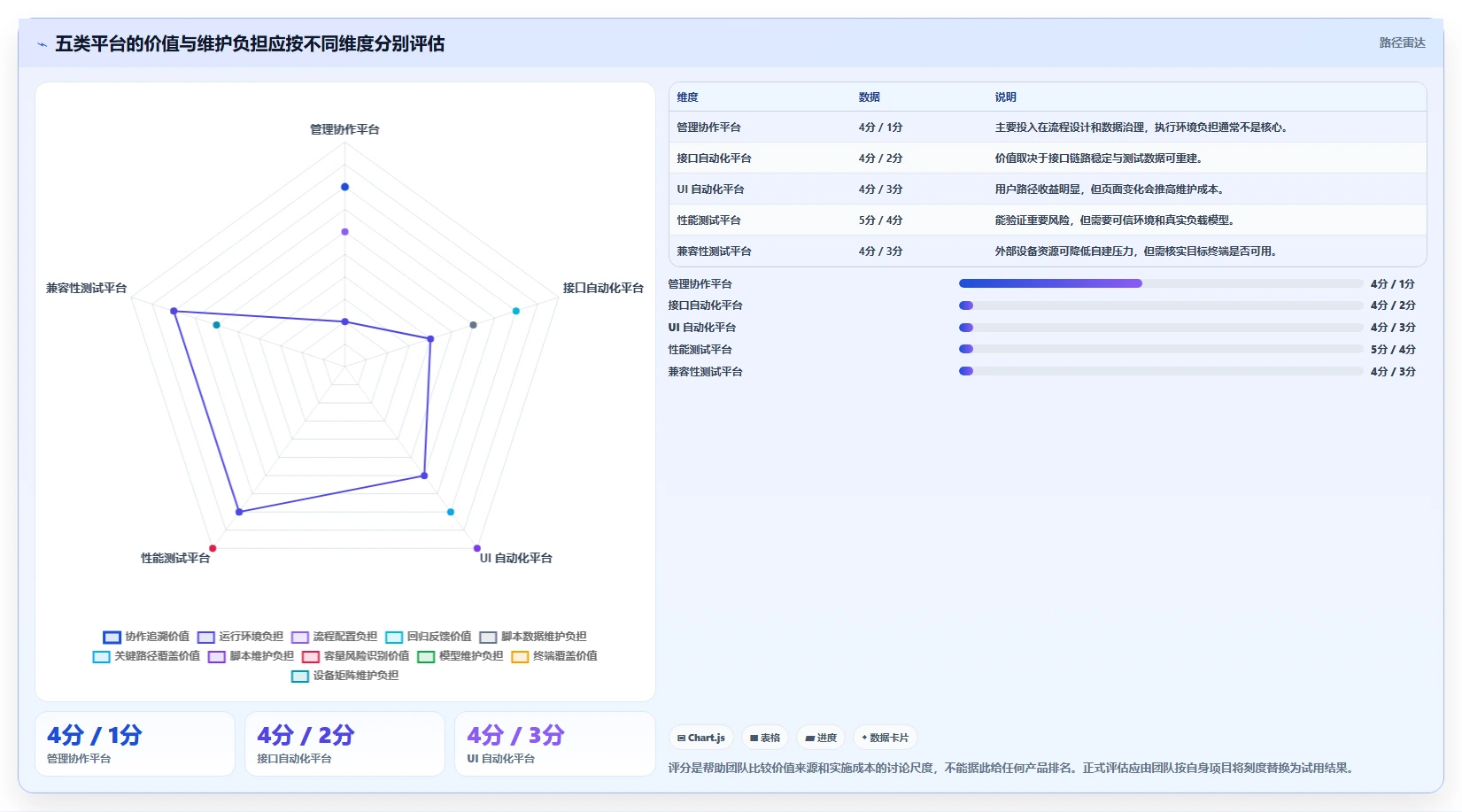
Task: Click the small icon before the page title
Action: point(42,44)
